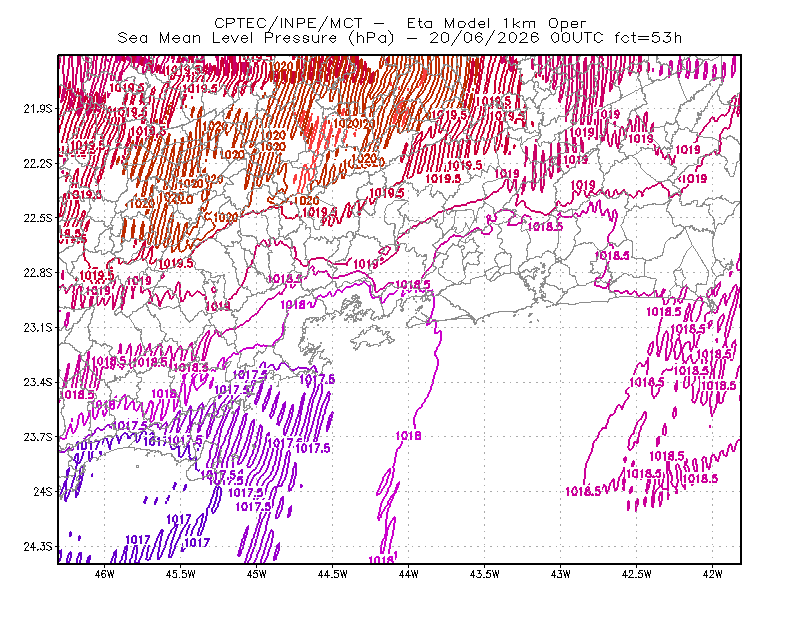Image resolution: width=800 pixels, height=618 pixels.
Task: Click the "20/06/2026 00UTC" date text
Action: click(516, 38)
